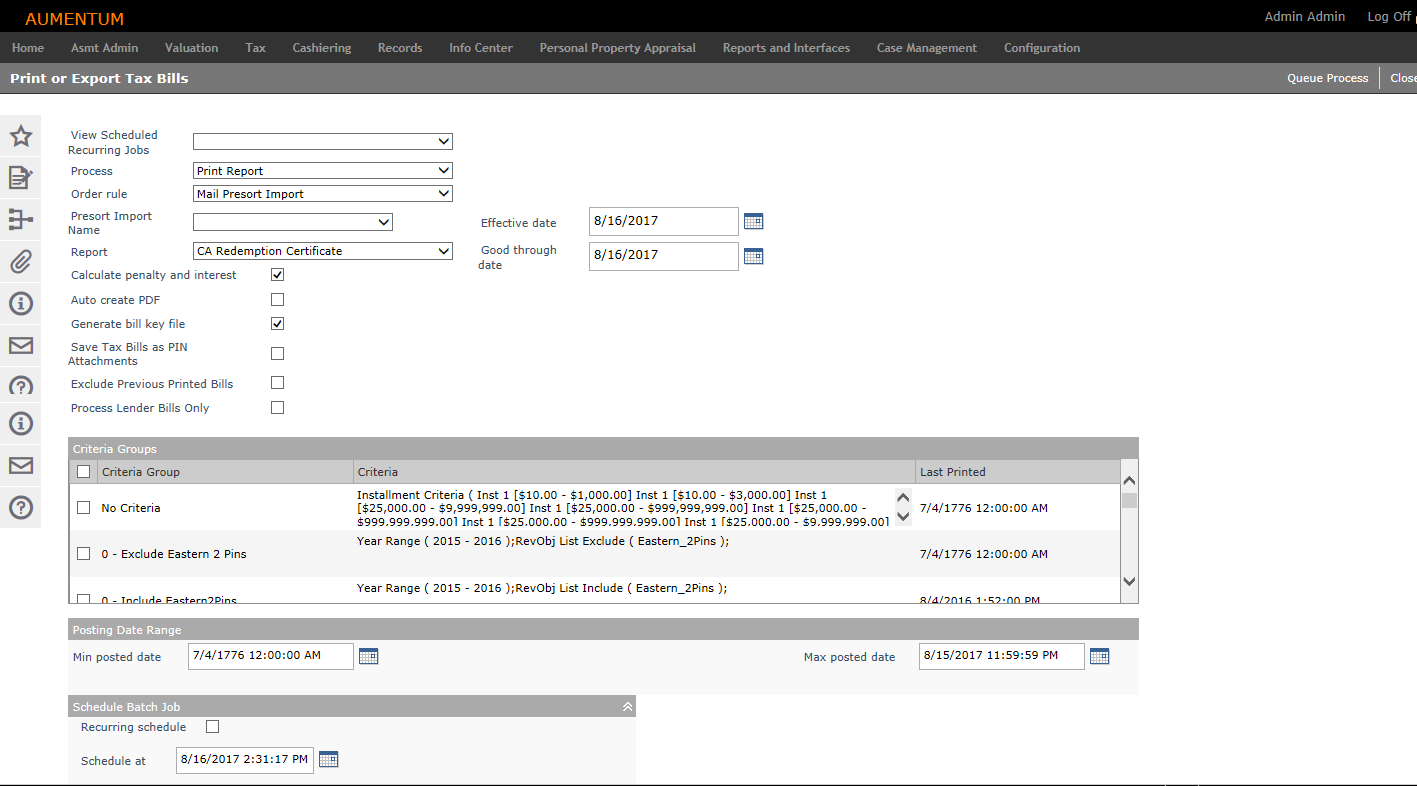Click into the Schedule at date field
1417x786 pixels.
click(x=244, y=760)
